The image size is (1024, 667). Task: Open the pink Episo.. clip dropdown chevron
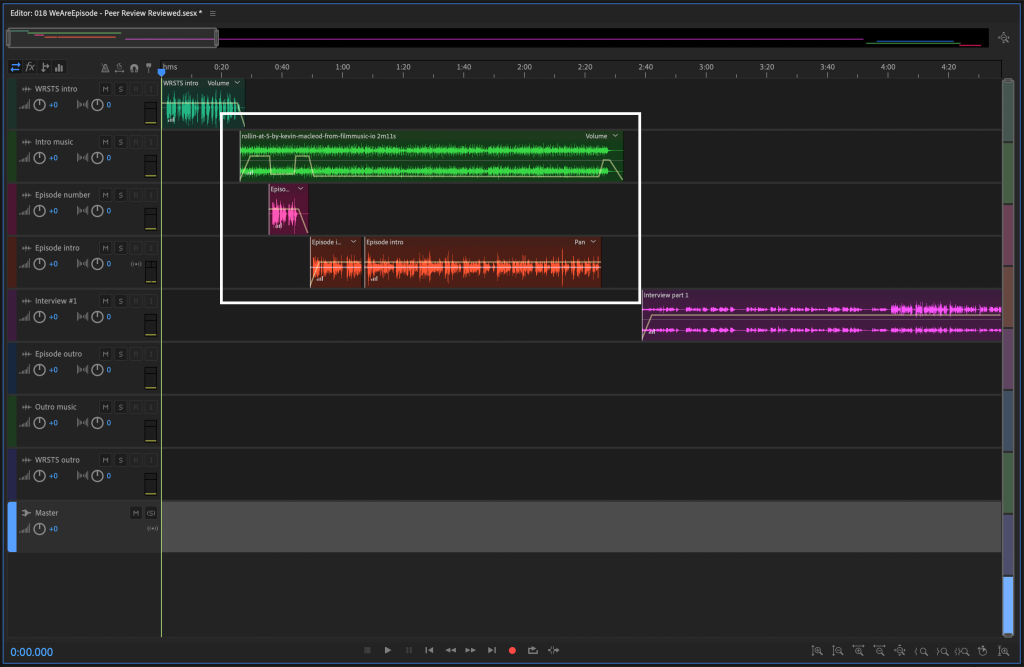[300, 189]
